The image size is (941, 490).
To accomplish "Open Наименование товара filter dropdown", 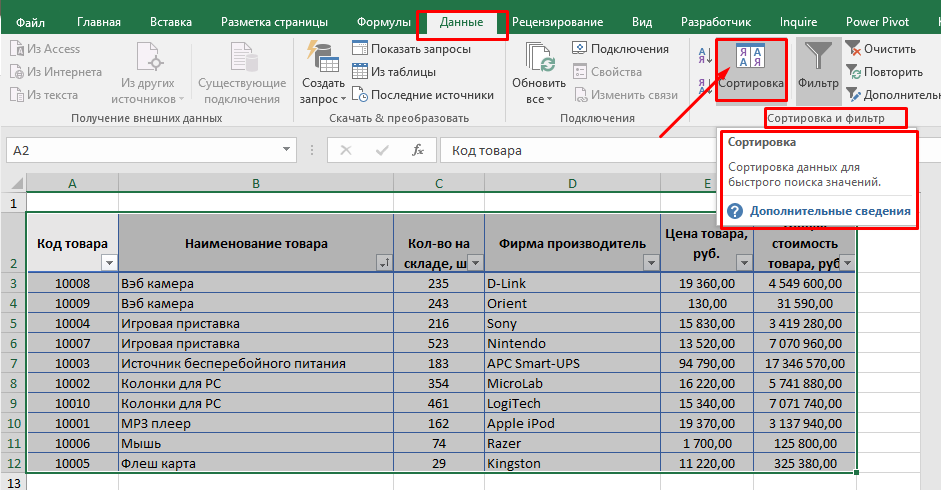I will coord(384,262).
